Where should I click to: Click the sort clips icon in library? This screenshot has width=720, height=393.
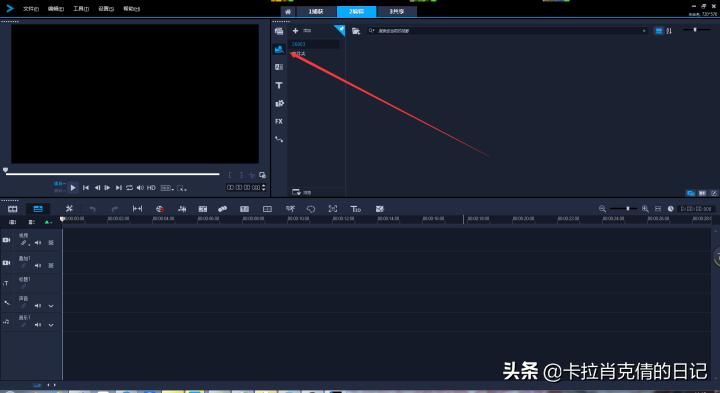tap(669, 31)
